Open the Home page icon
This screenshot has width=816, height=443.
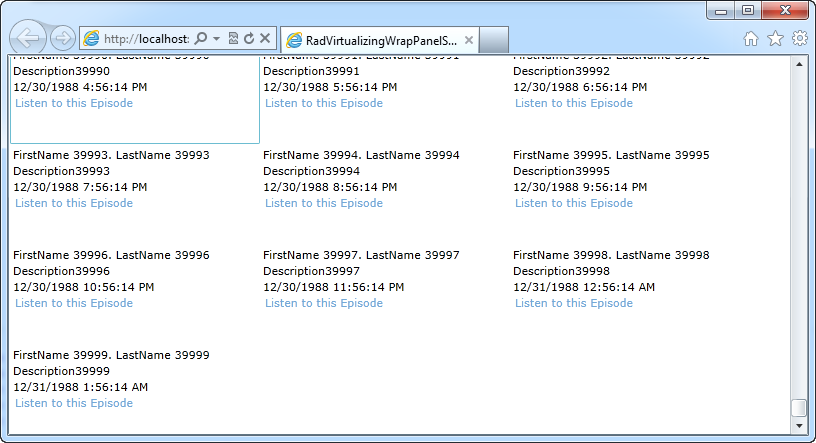point(751,39)
